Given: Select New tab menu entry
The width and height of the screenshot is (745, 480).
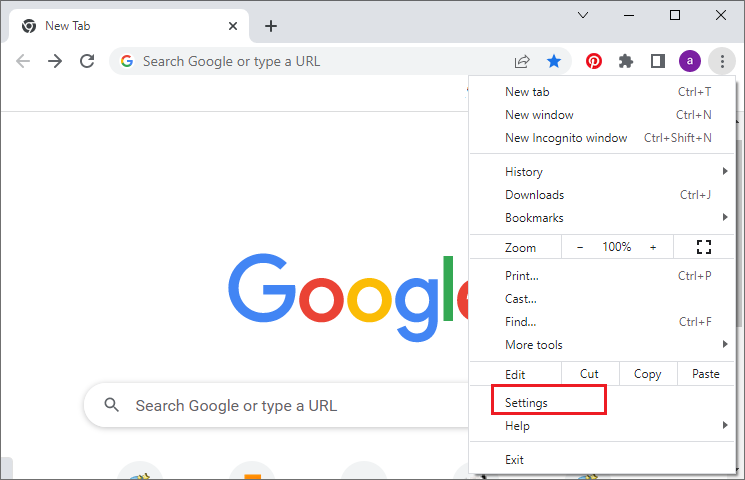Looking at the screenshot, I should 602,92.
